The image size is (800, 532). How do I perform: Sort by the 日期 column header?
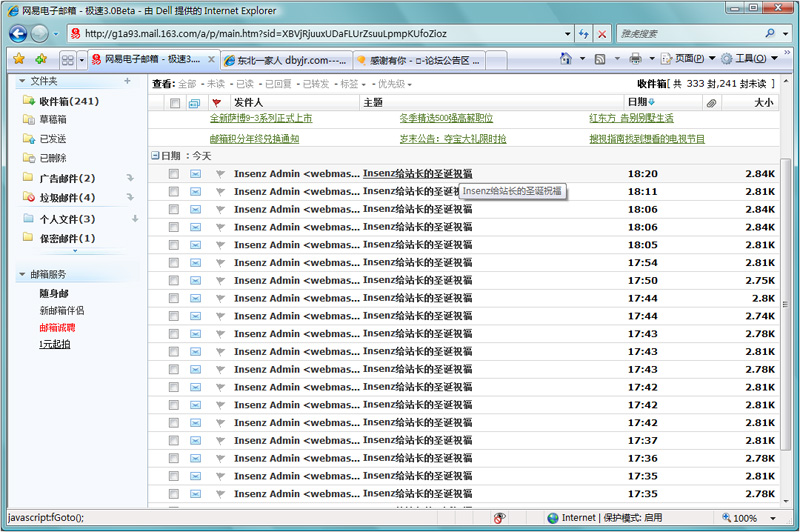641,103
